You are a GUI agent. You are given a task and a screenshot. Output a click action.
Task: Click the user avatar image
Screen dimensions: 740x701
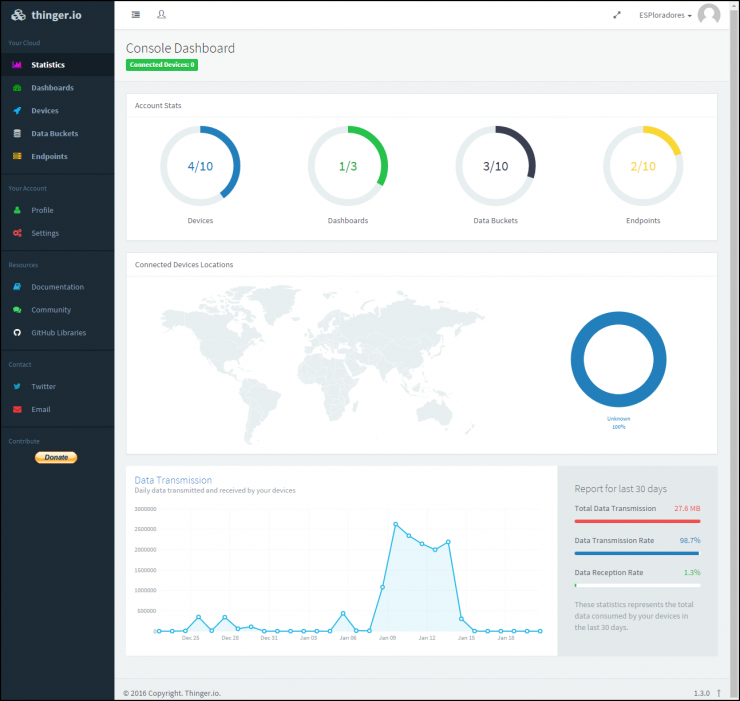[709, 14]
